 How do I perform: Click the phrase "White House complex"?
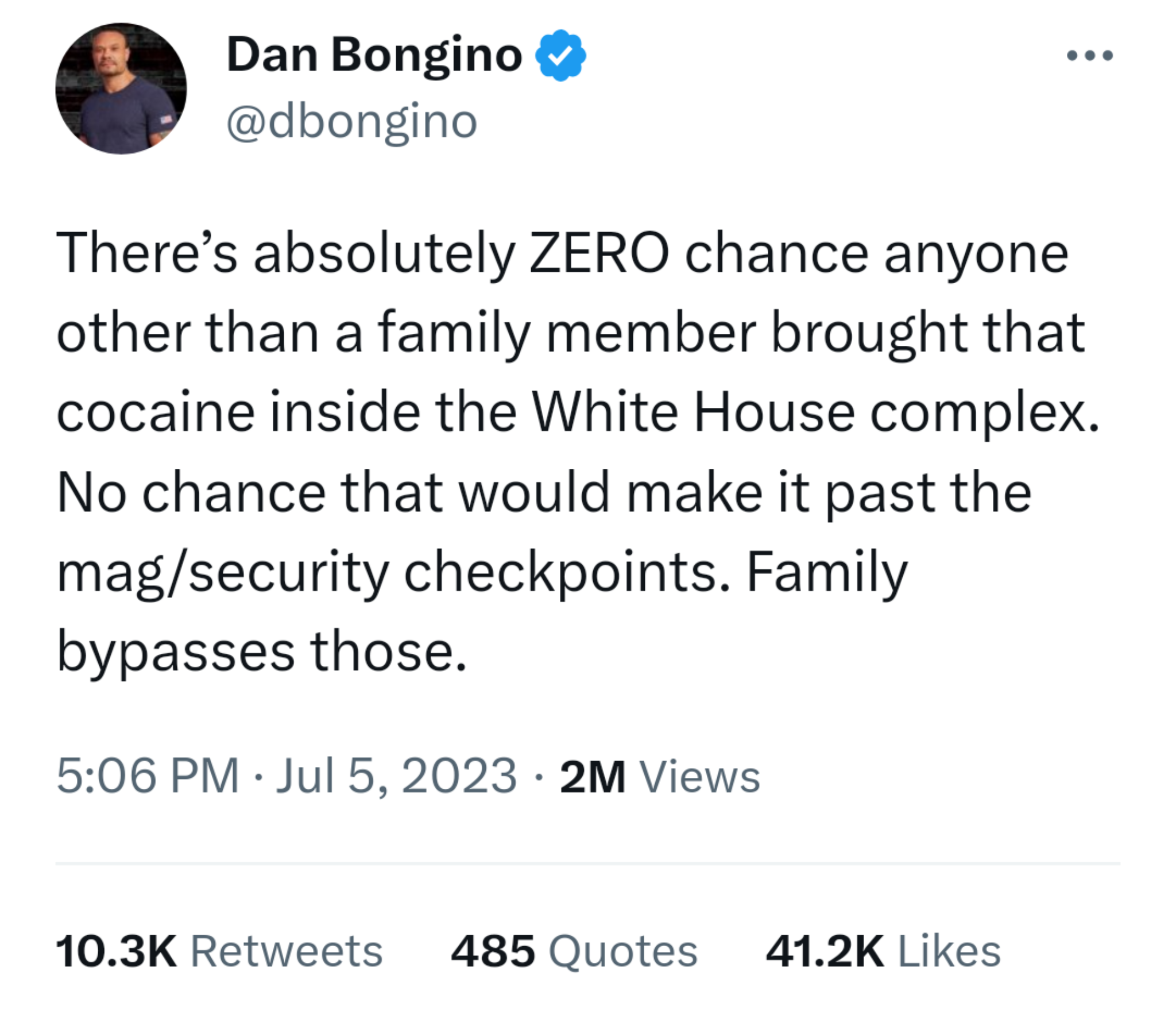(814, 412)
